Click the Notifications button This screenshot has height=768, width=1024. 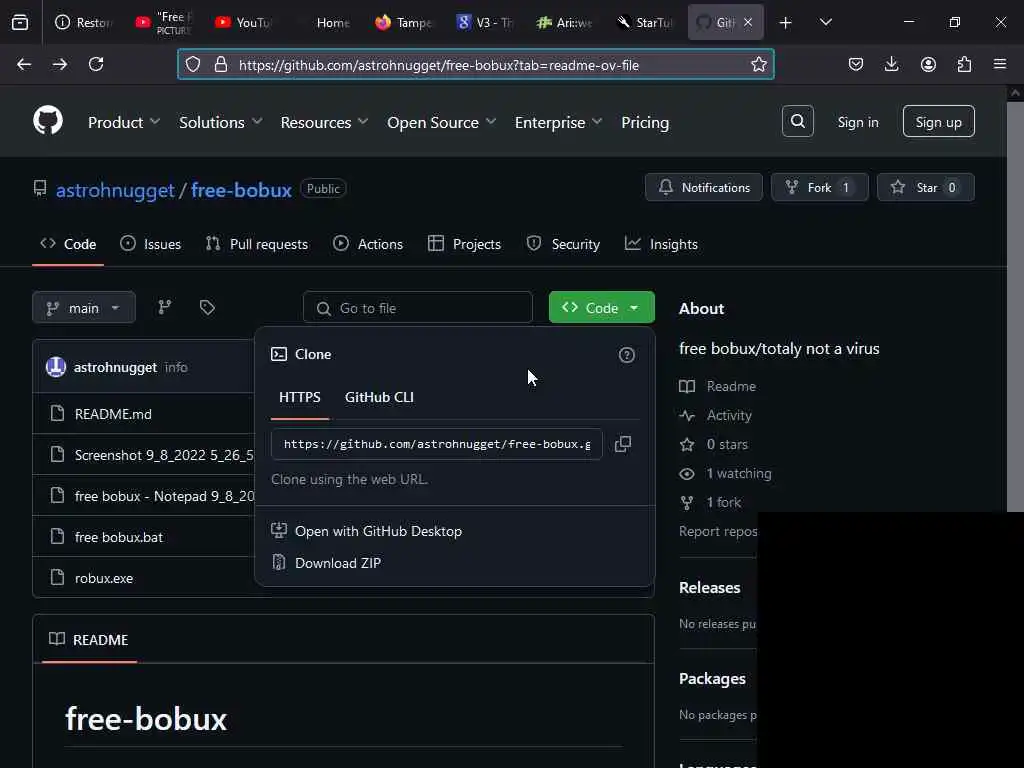click(x=703, y=187)
